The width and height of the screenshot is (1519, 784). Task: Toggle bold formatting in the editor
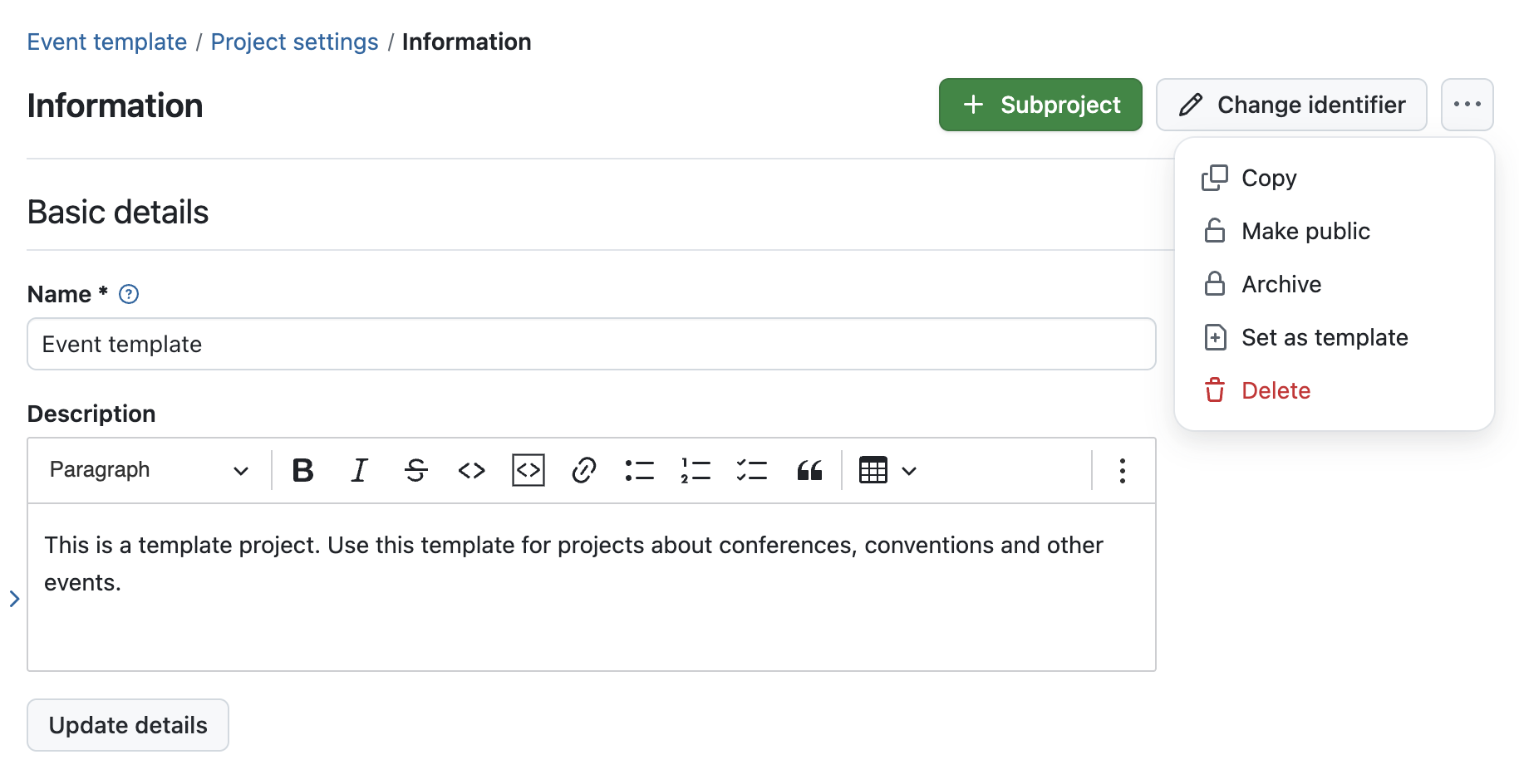click(x=302, y=470)
